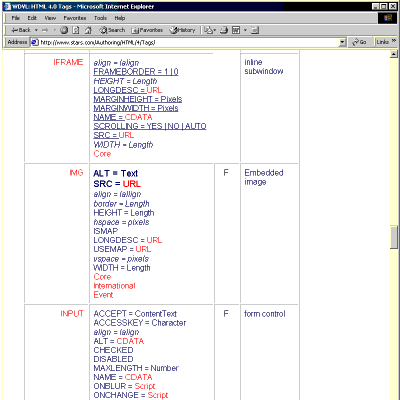Click the page icon beside the URL
Viewport: 400px width, 400px height.
(x=35, y=42)
